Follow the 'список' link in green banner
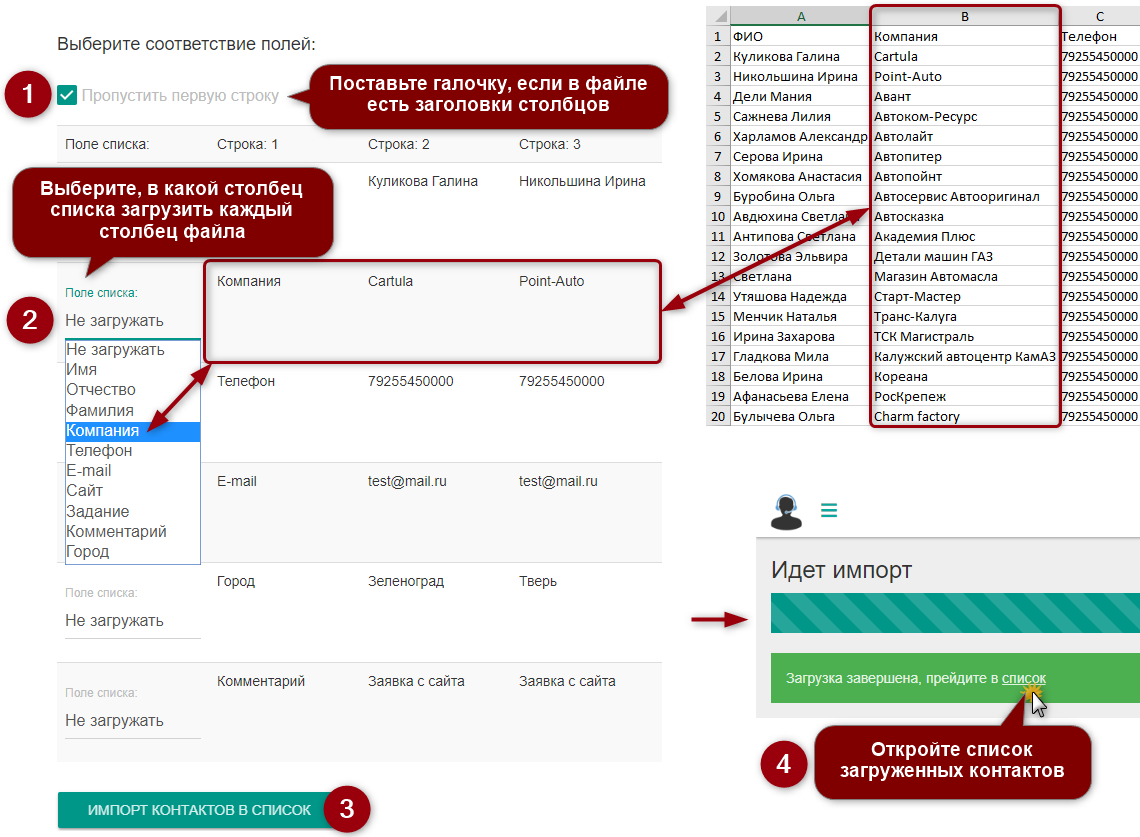 (1023, 678)
